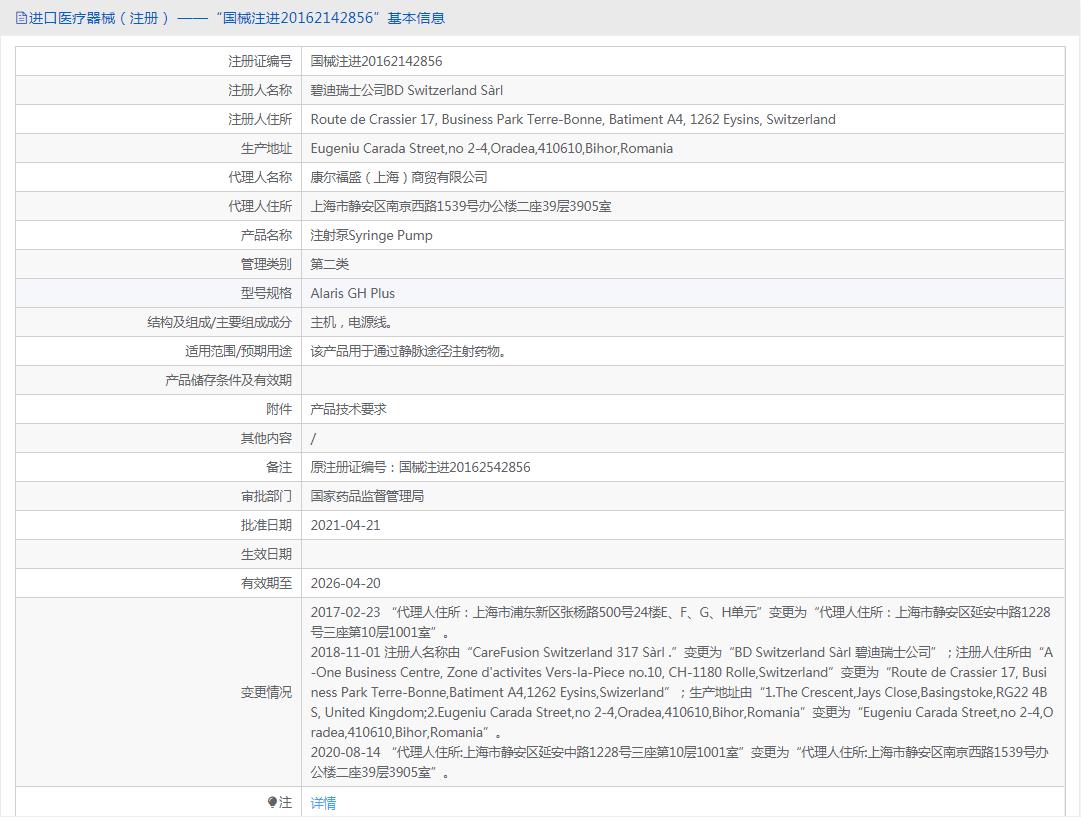This screenshot has height=820, width=1081.
Task: Click the 审批部门 row label
Action: point(266,496)
